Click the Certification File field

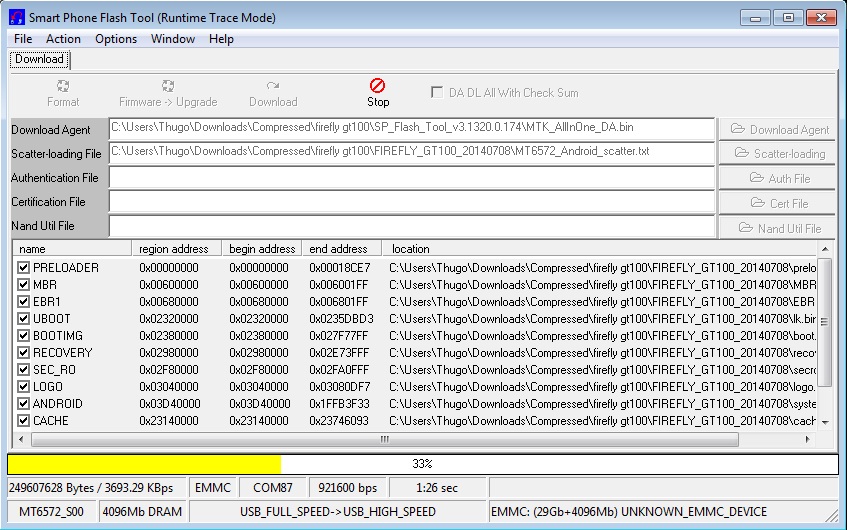pyautogui.click(x=412, y=202)
